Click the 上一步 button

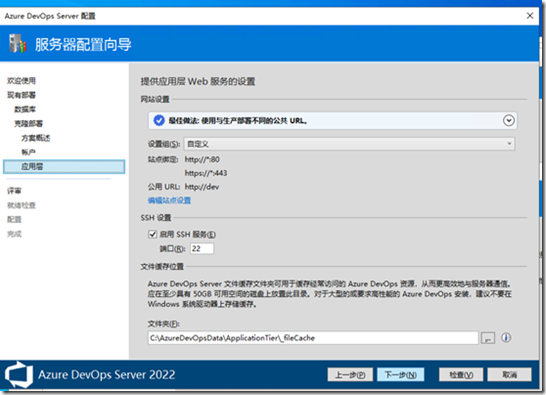click(350, 375)
